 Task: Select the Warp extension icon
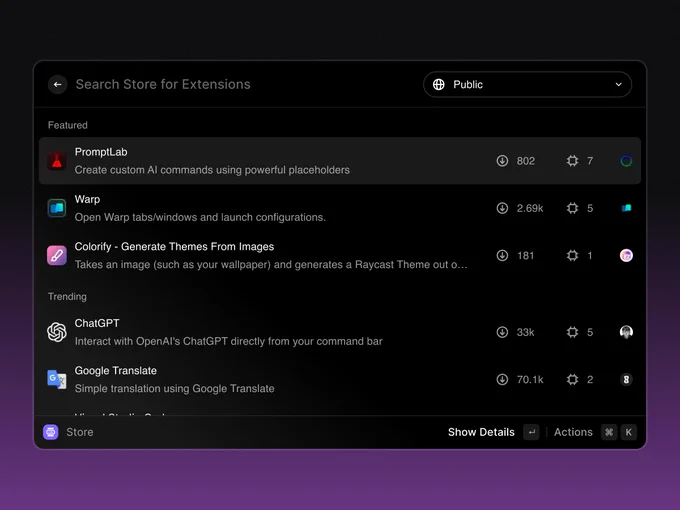point(57,208)
